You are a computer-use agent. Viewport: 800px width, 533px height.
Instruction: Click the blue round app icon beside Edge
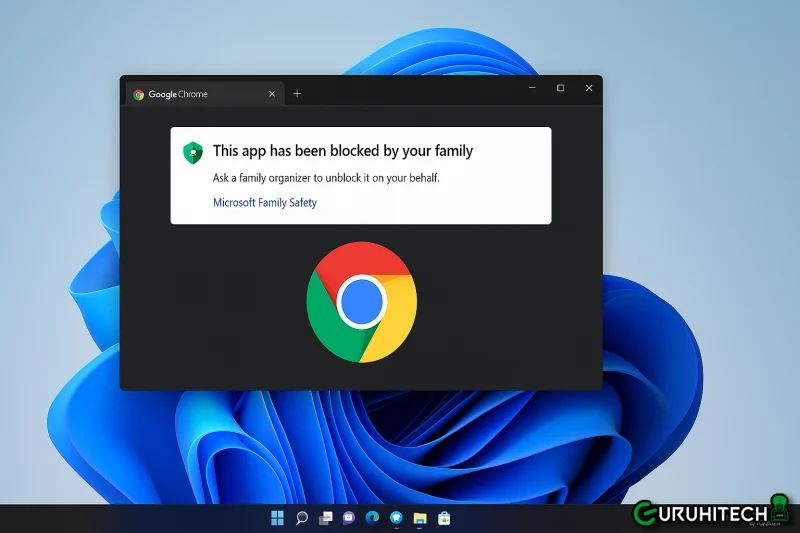396,518
